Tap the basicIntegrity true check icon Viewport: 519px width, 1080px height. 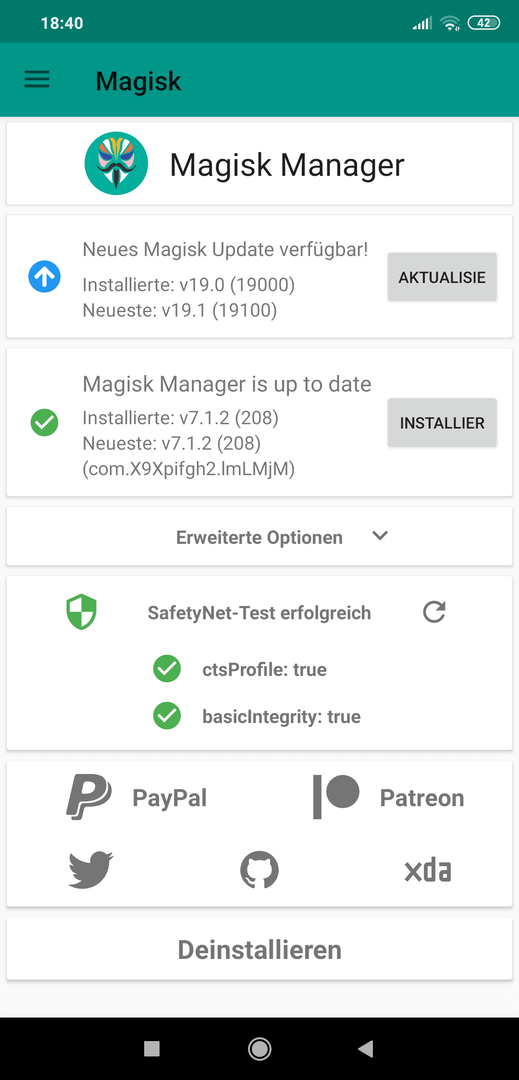pyautogui.click(x=167, y=716)
